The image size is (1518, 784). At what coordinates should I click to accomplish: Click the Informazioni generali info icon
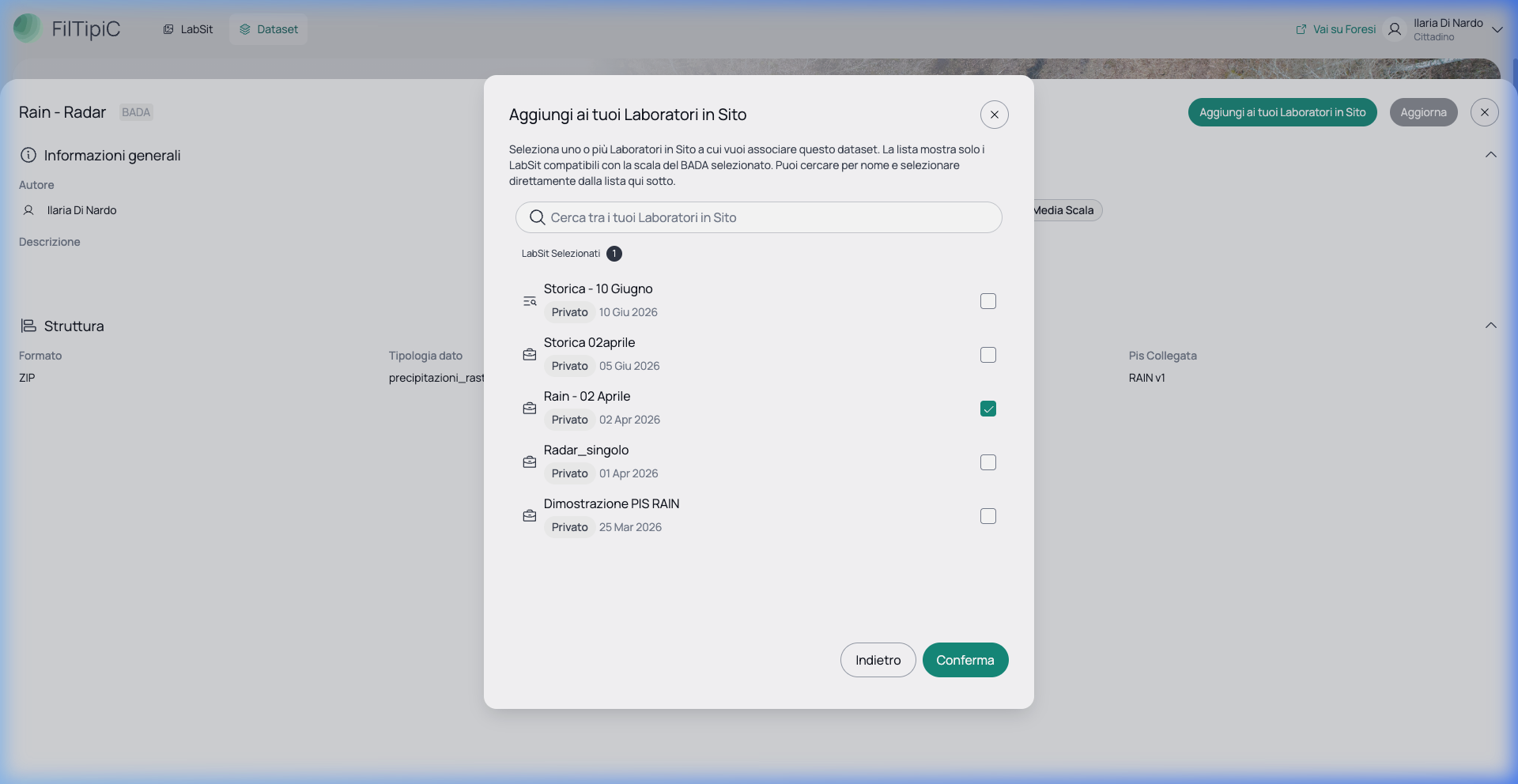click(28, 155)
